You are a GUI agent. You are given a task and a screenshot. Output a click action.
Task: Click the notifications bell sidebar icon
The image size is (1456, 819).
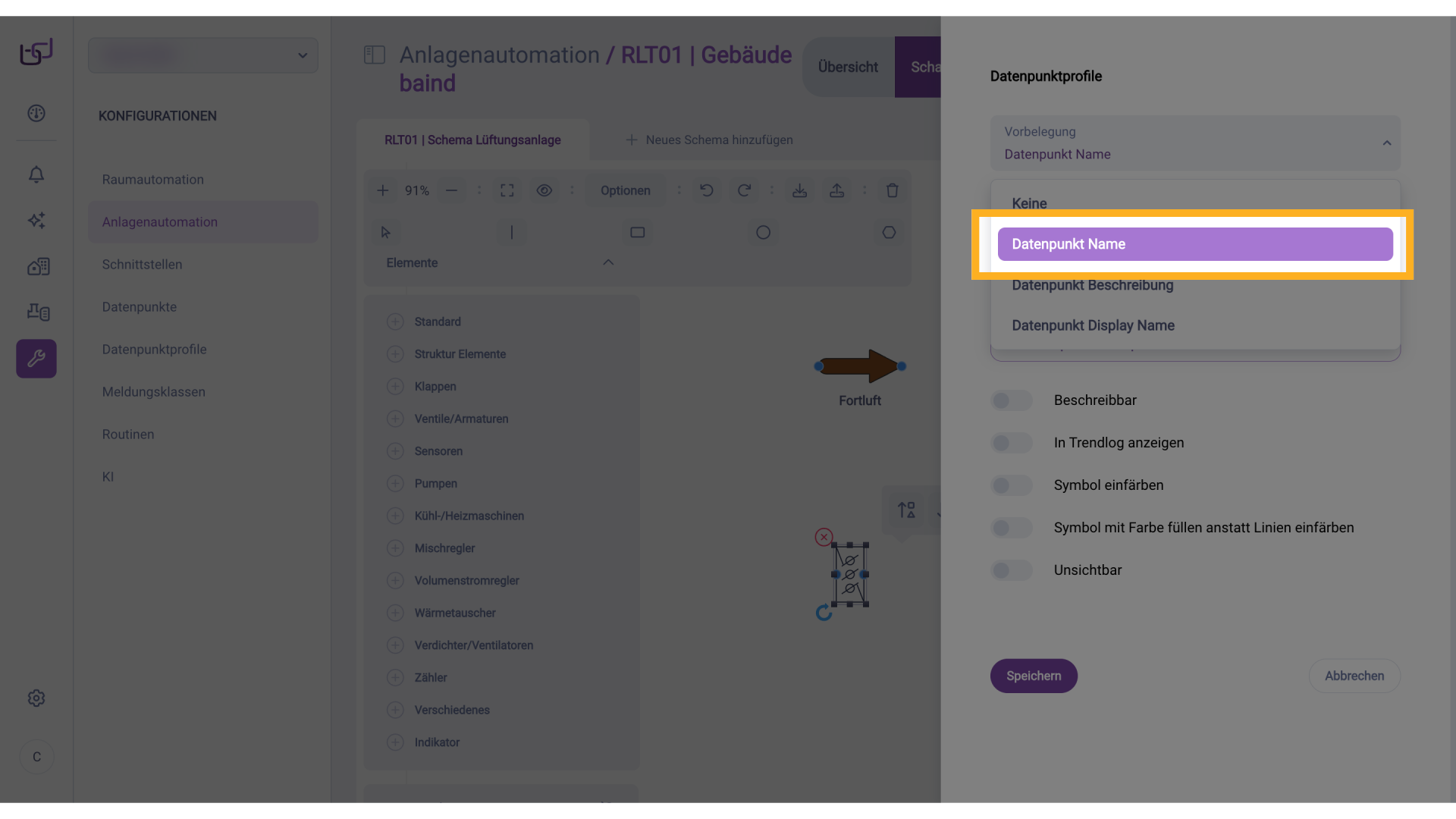tap(36, 174)
